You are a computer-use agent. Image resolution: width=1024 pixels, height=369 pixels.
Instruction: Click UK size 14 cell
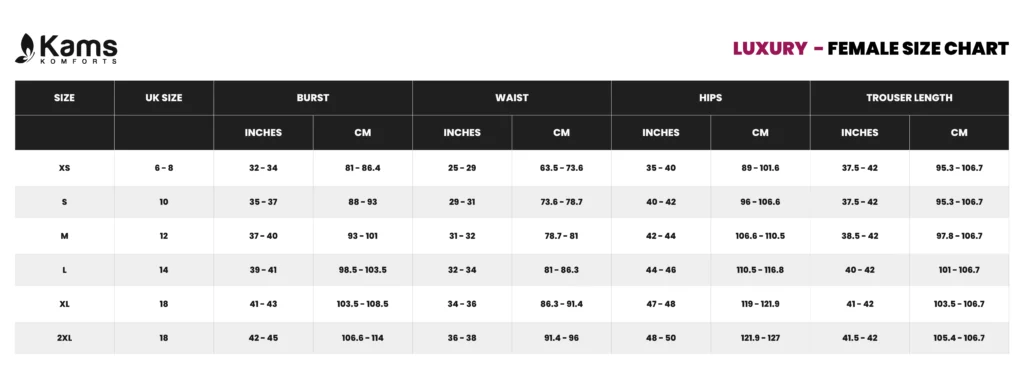click(x=164, y=270)
